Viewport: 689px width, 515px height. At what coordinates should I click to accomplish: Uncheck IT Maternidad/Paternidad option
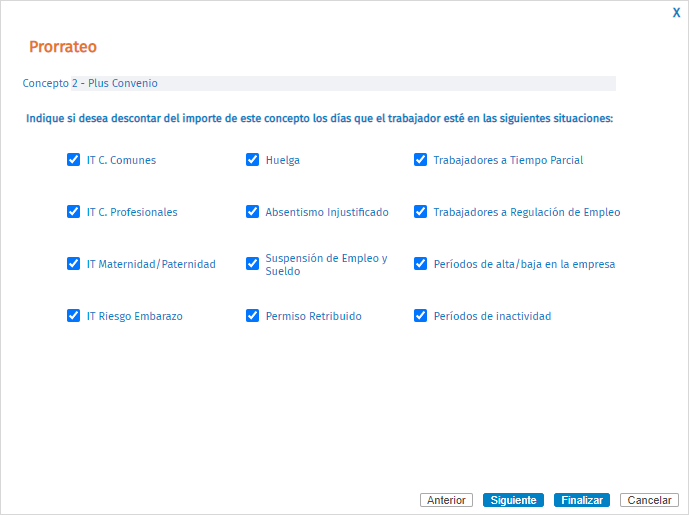click(73, 264)
